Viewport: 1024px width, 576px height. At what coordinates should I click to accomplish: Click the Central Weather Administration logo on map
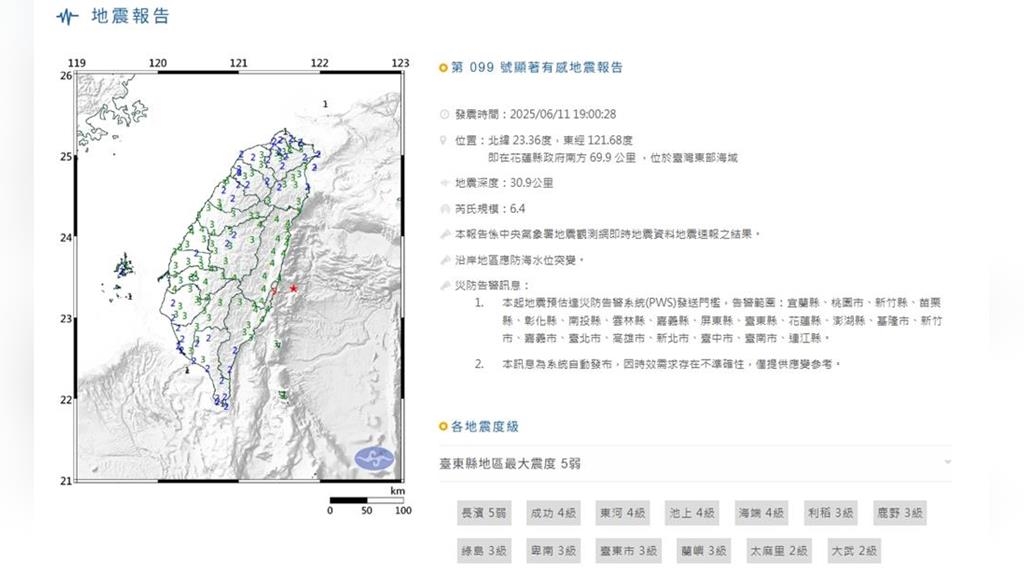pos(375,458)
